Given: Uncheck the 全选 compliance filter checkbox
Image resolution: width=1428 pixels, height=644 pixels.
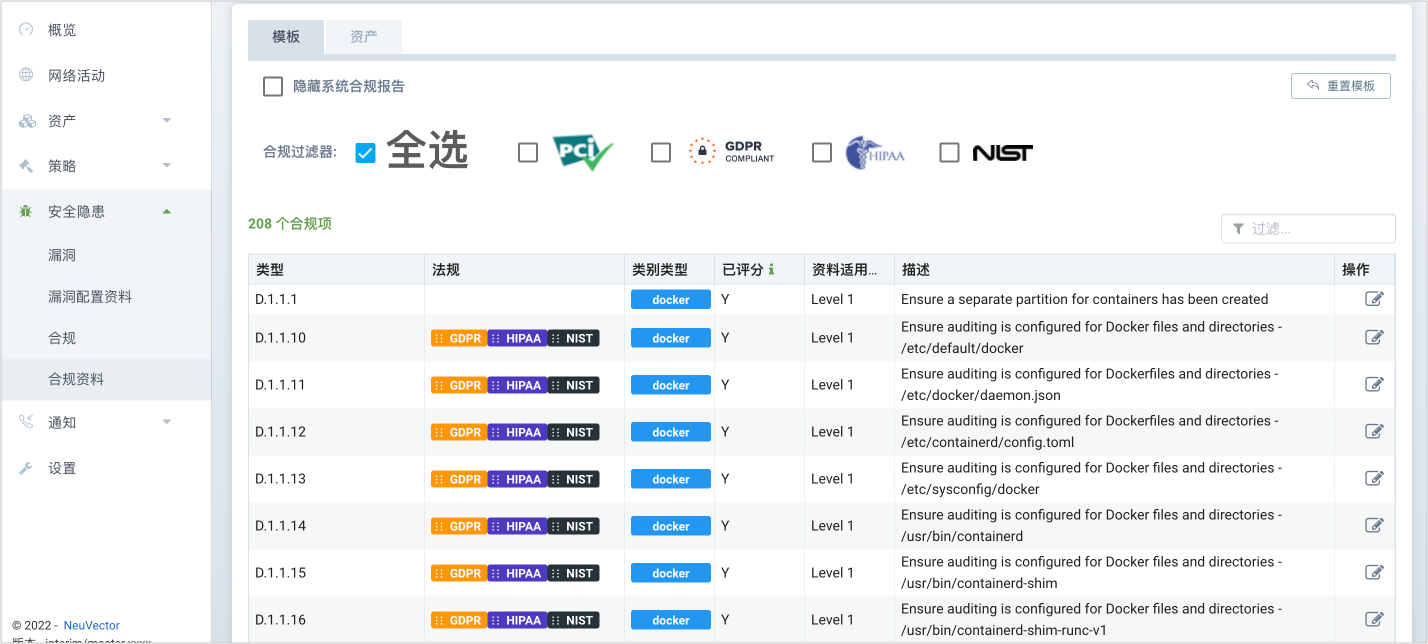Looking at the screenshot, I should (x=365, y=153).
